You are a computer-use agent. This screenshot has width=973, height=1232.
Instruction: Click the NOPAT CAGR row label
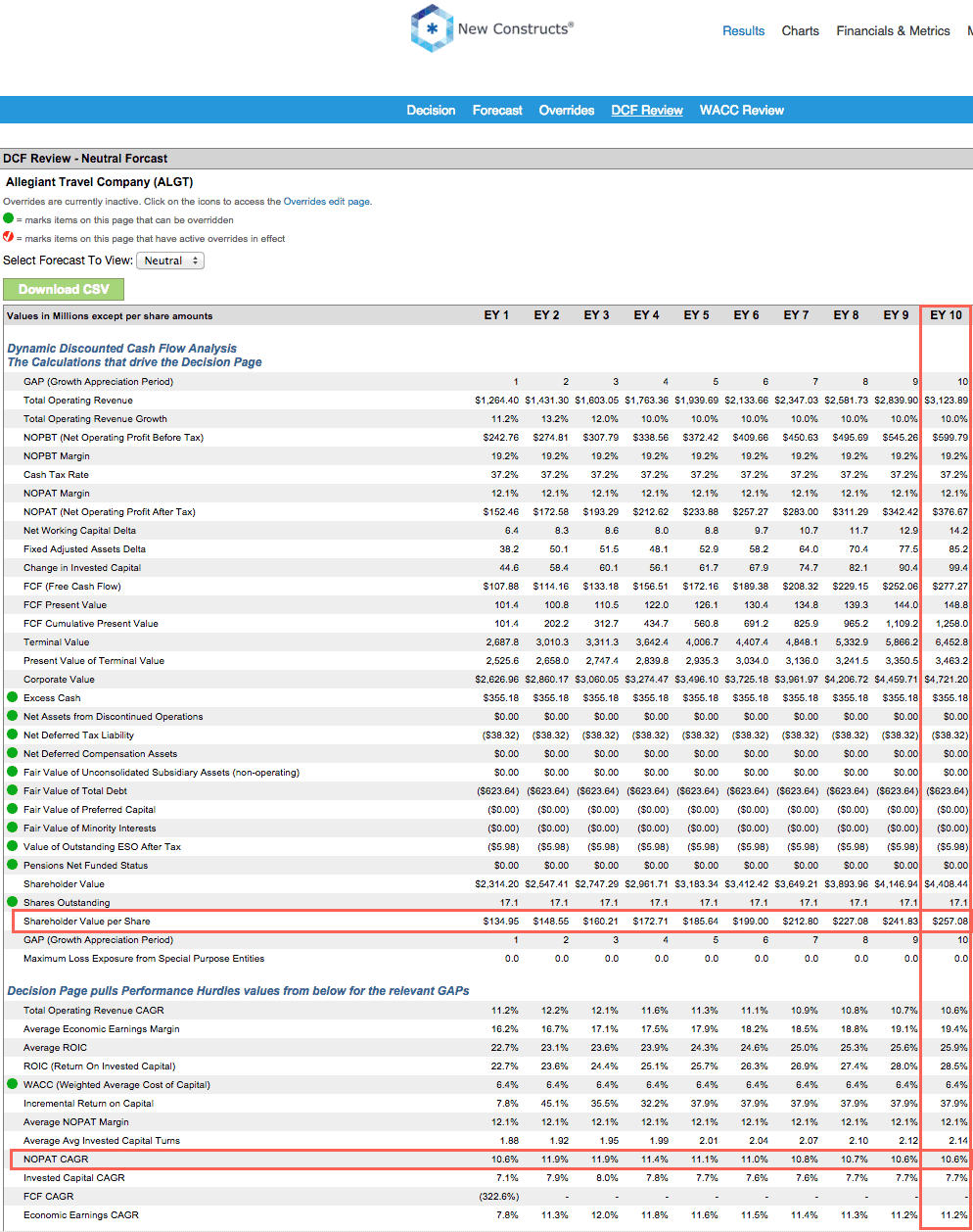pos(56,1160)
